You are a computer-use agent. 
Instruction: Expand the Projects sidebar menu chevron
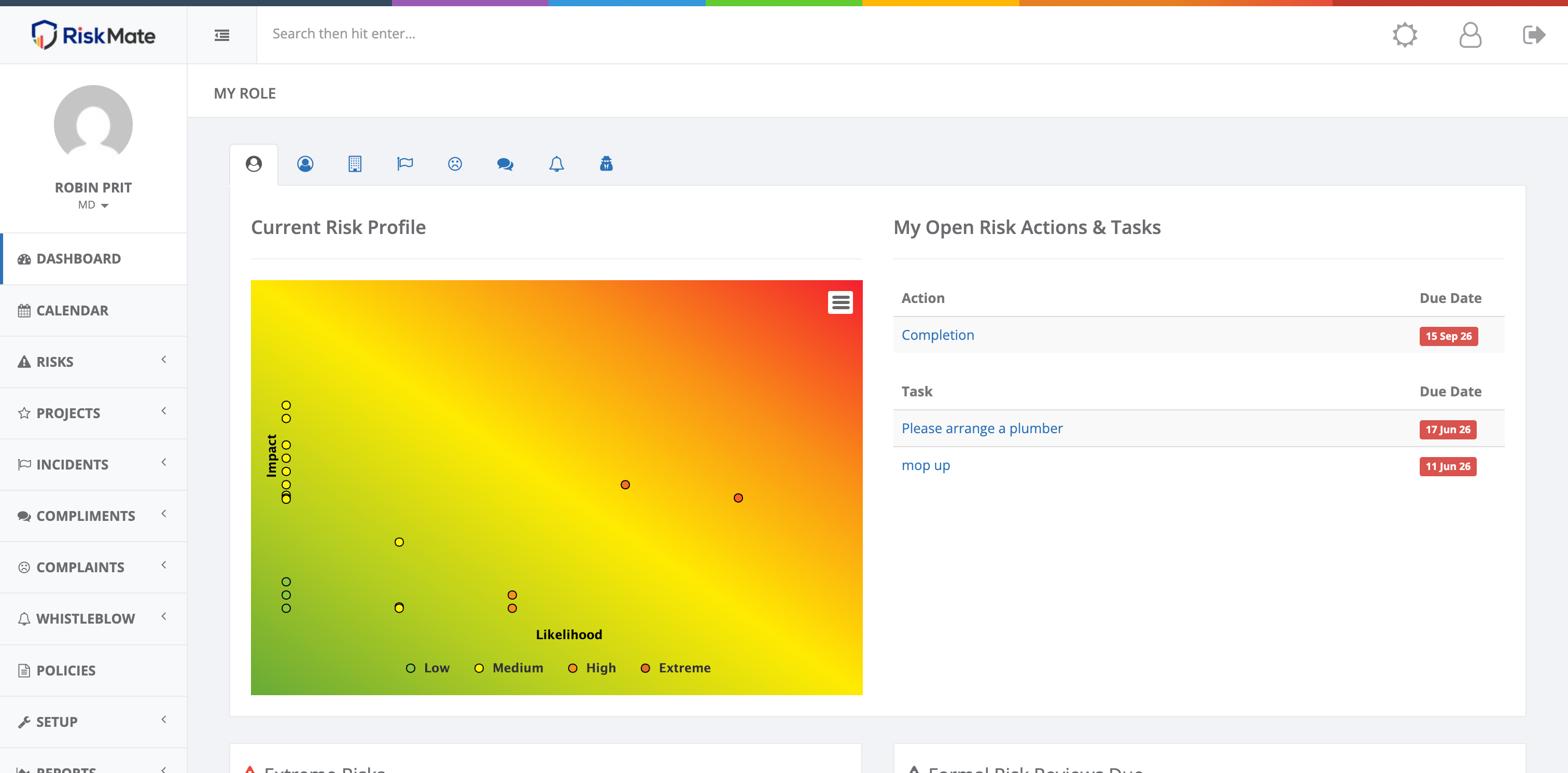pyautogui.click(x=164, y=411)
